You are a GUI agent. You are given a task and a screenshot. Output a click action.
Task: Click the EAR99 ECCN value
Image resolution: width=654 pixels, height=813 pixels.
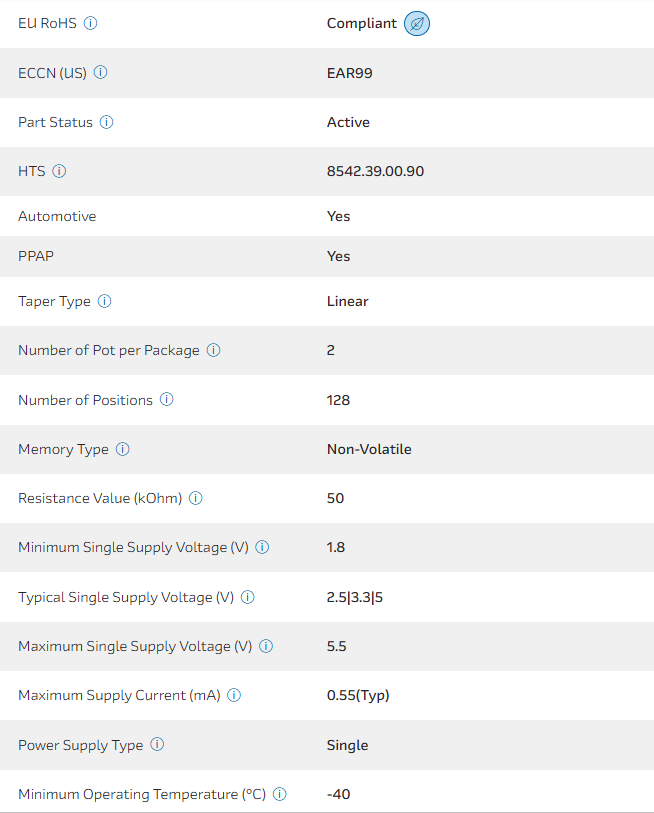click(x=350, y=73)
